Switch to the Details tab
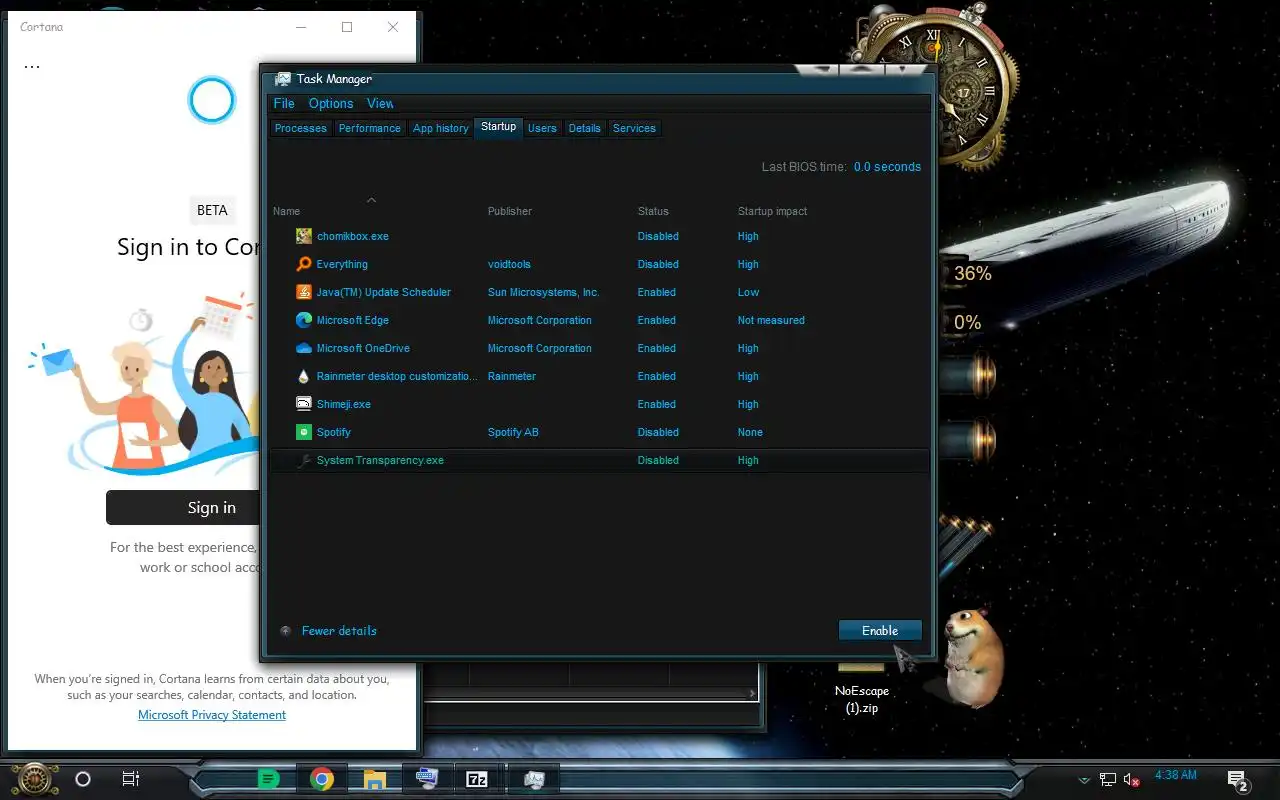 coord(584,128)
